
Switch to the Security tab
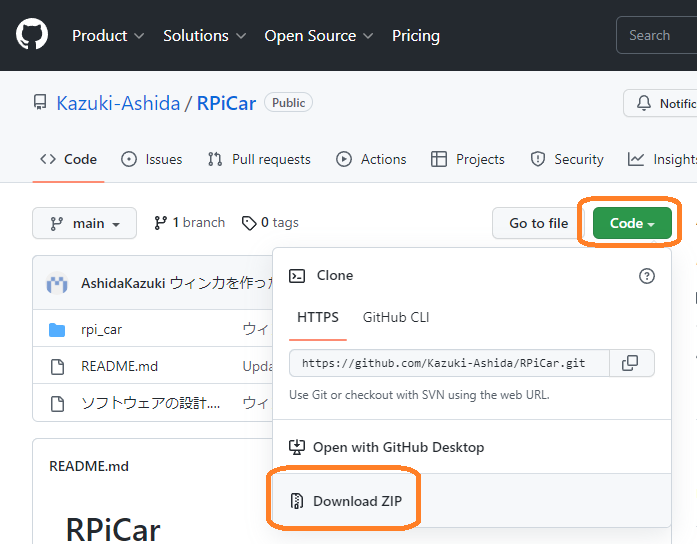coord(567,159)
